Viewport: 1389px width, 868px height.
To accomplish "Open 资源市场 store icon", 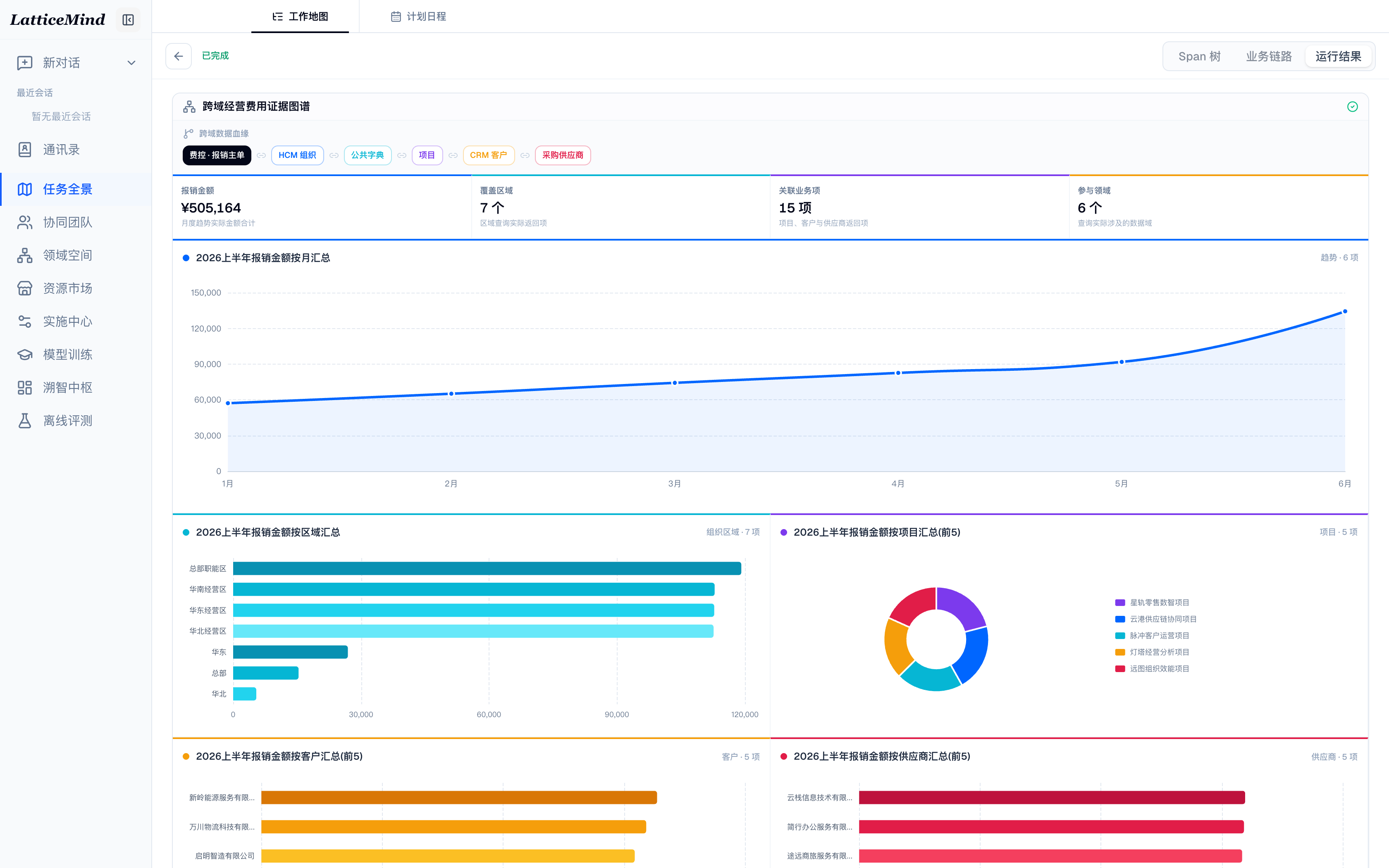I will [x=25, y=288].
